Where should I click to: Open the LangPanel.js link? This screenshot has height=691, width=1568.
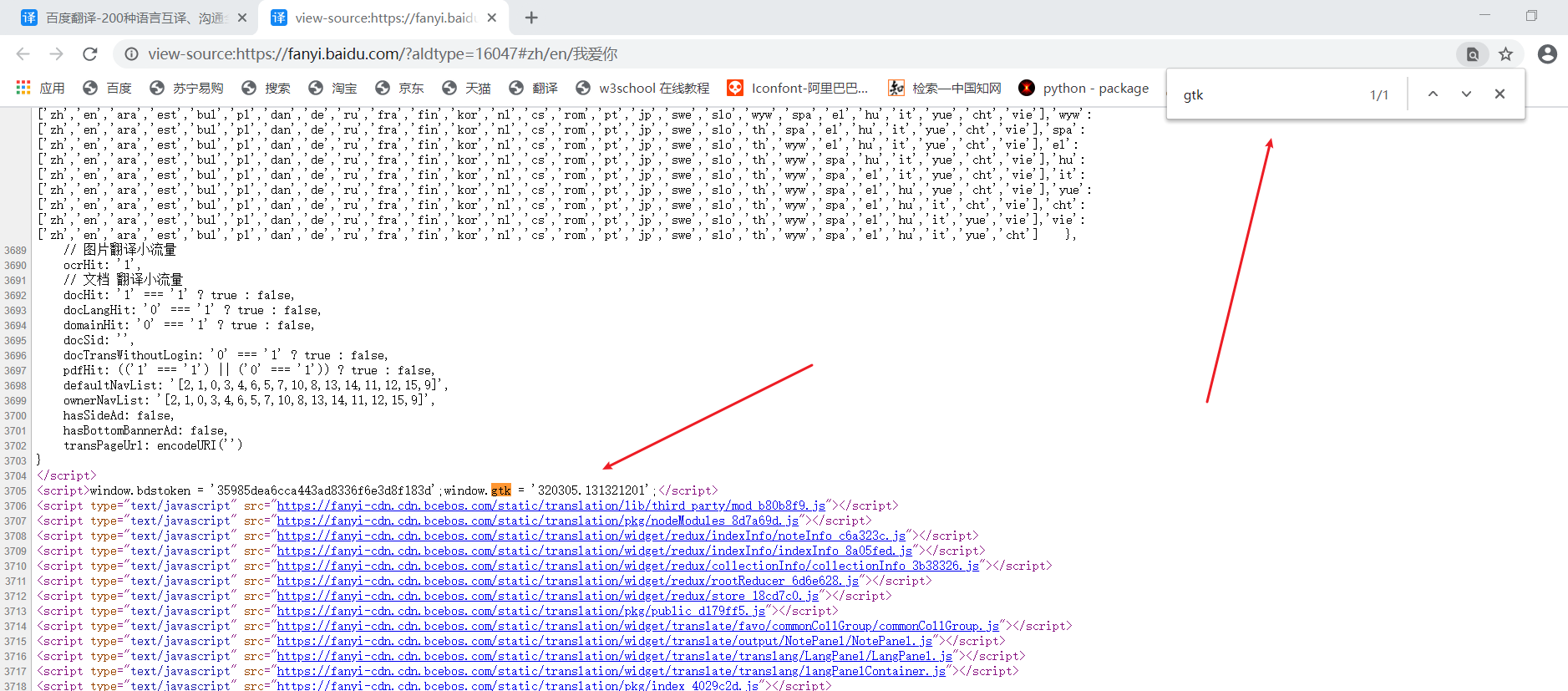615,656
